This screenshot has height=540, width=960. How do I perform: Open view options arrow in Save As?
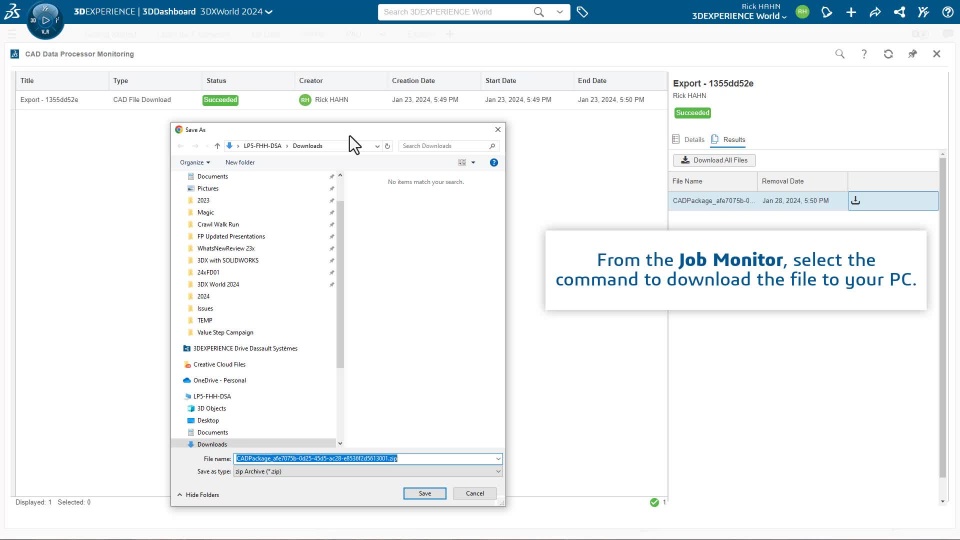473,162
